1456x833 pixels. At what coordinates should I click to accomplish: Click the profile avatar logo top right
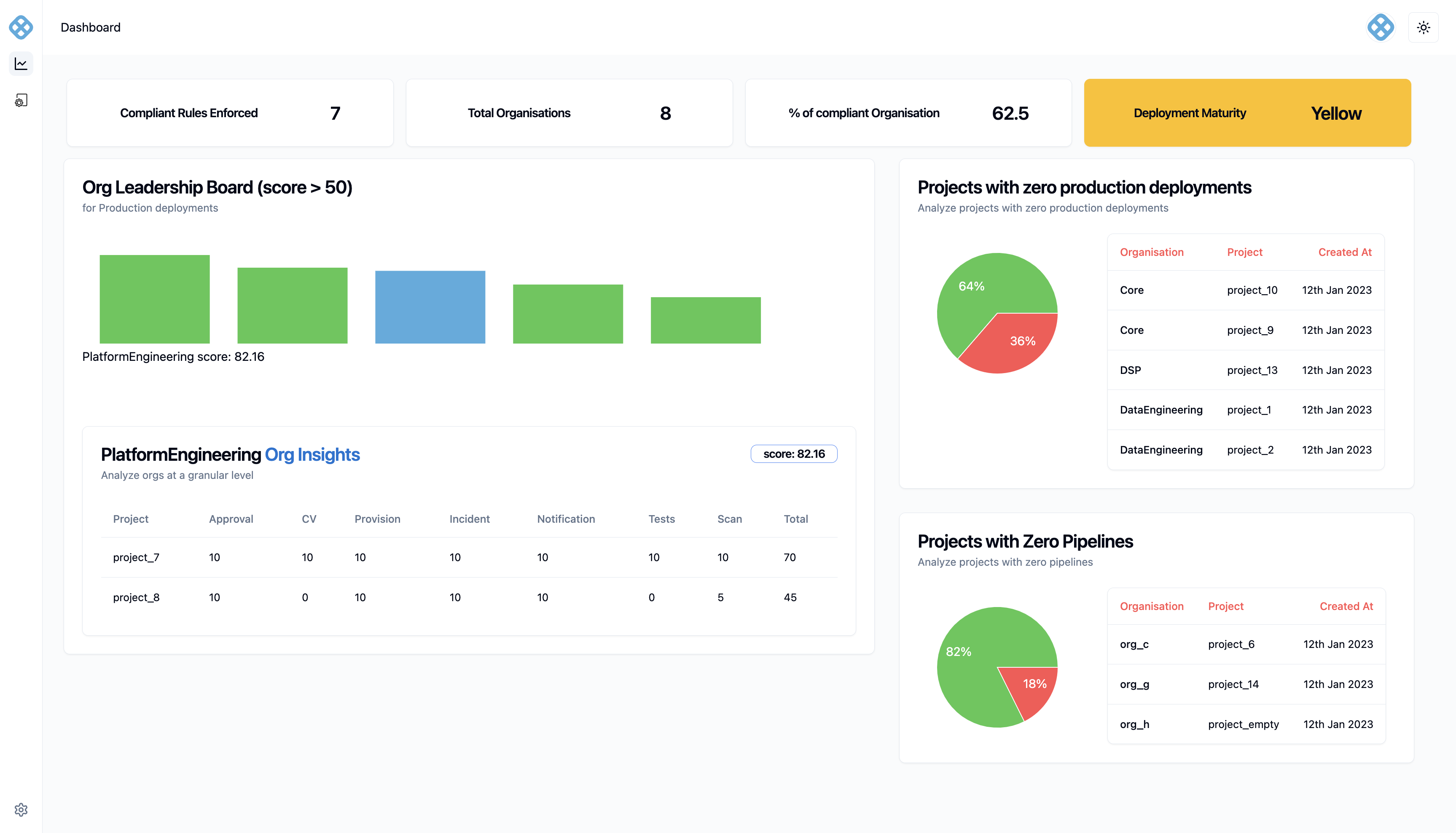tap(1381, 27)
